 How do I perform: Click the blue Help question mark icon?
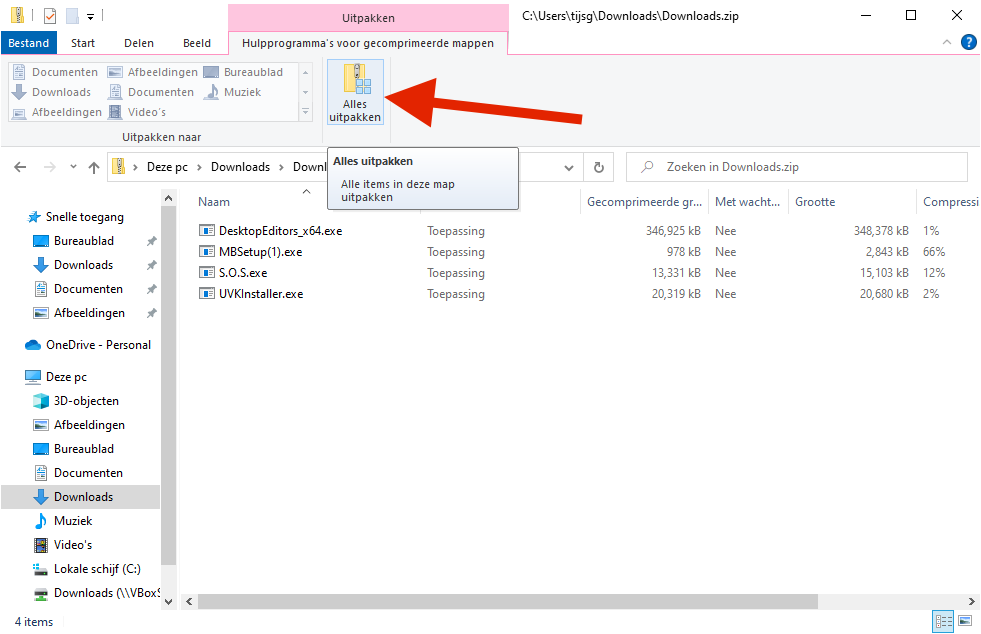tap(968, 42)
